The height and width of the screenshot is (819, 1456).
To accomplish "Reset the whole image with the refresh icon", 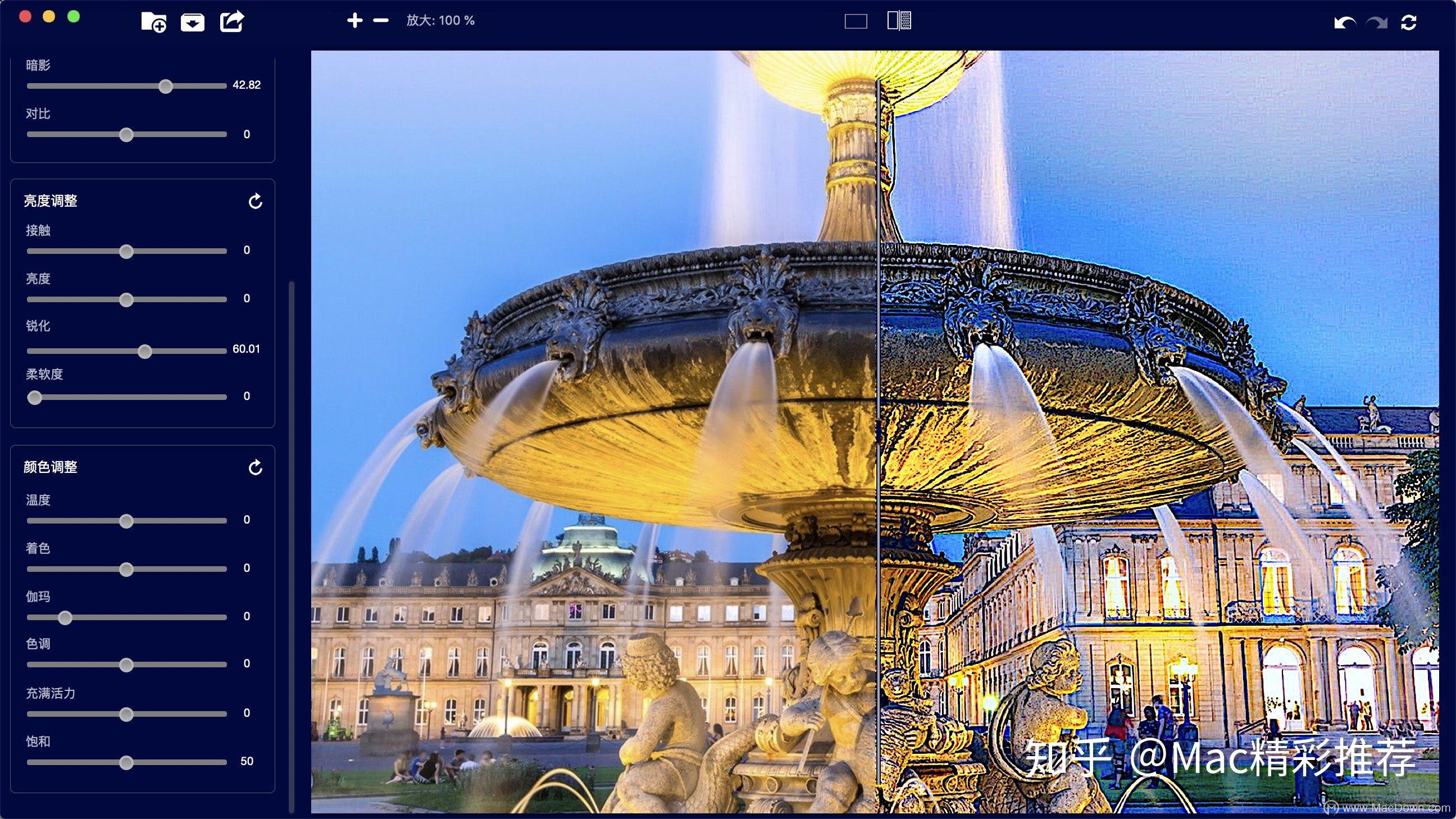I will click(x=1408, y=21).
